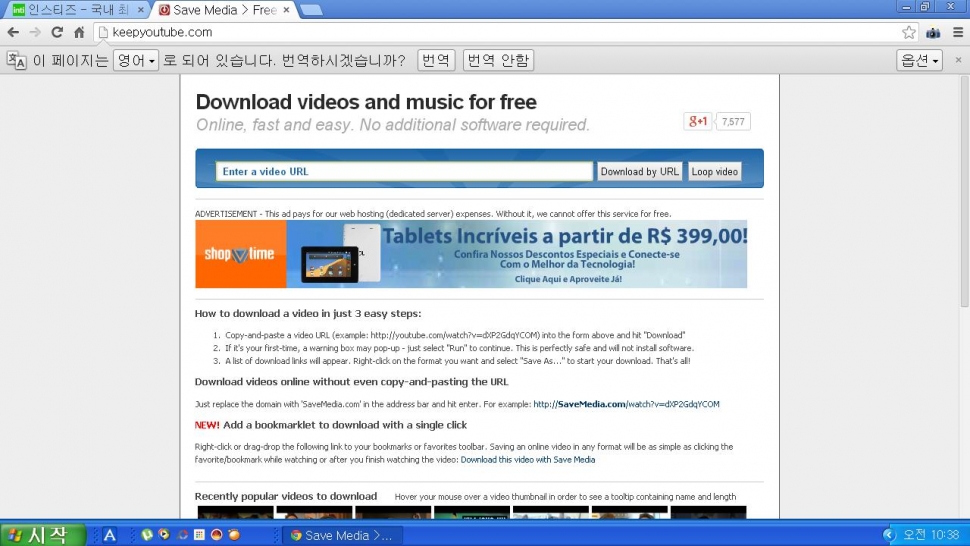Reload the page with the refresh icon
970x546 pixels.
pyautogui.click(x=57, y=32)
